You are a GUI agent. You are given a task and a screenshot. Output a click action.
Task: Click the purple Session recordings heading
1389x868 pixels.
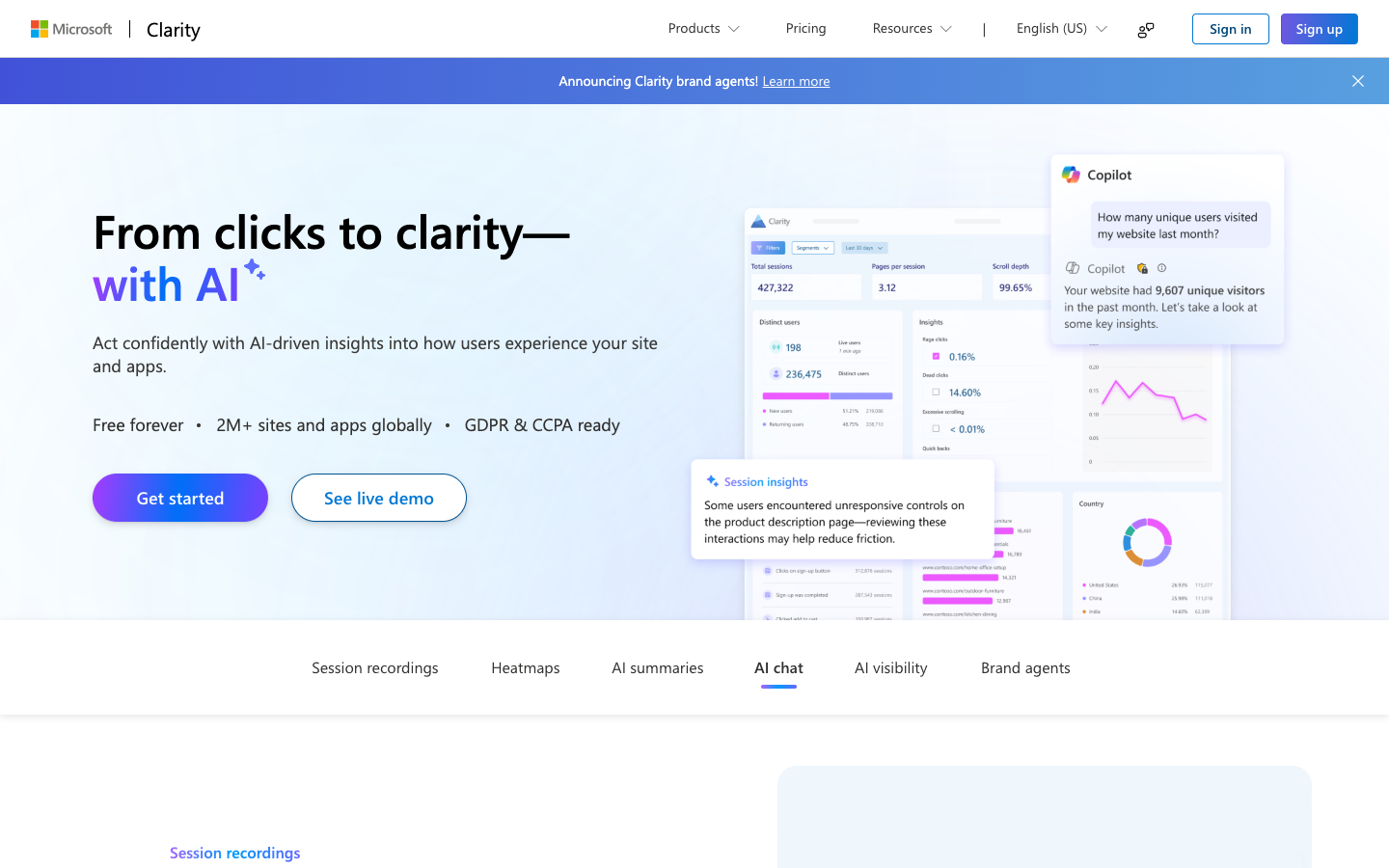(235, 853)
